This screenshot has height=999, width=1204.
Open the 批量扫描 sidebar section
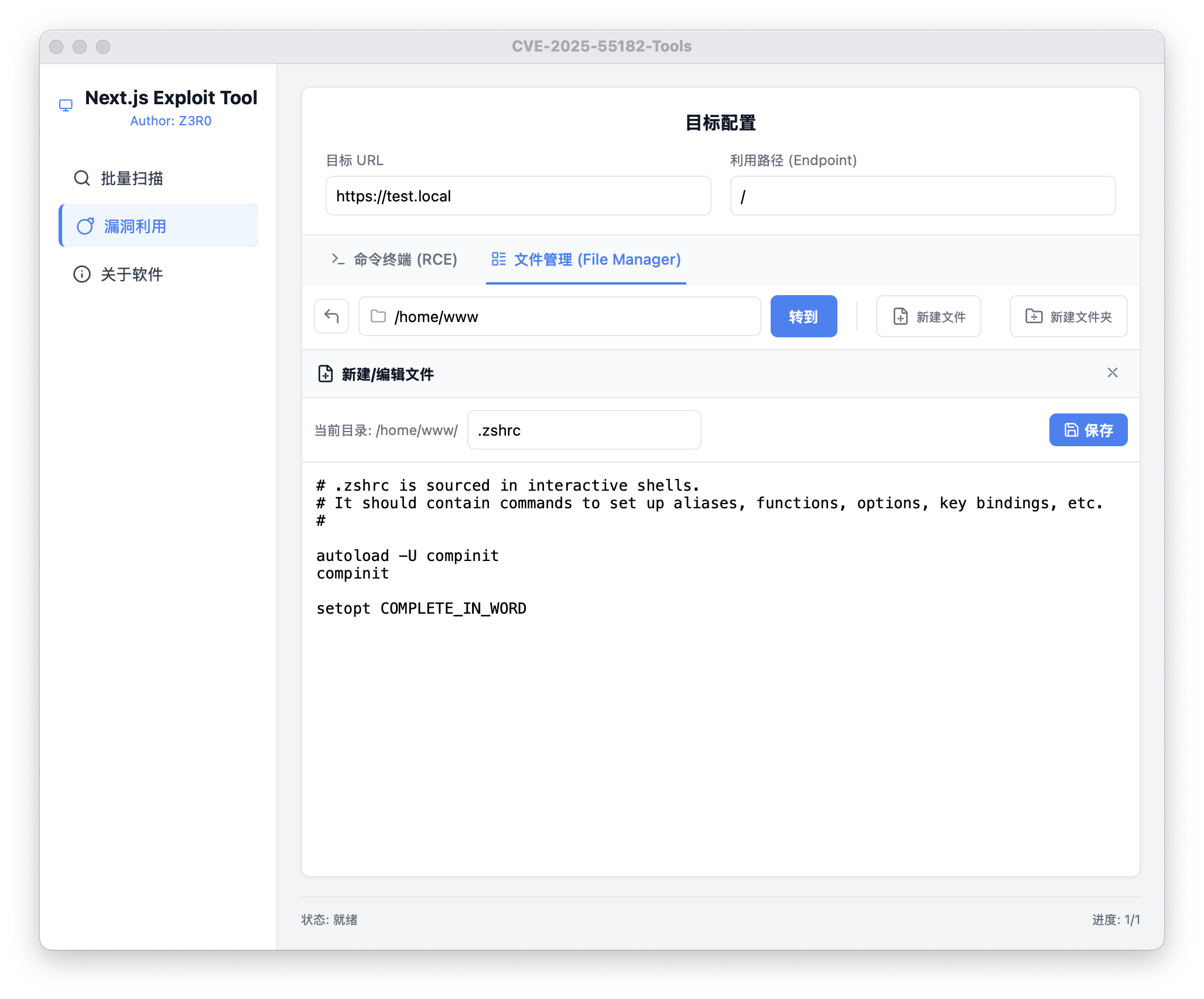point(158,178)
